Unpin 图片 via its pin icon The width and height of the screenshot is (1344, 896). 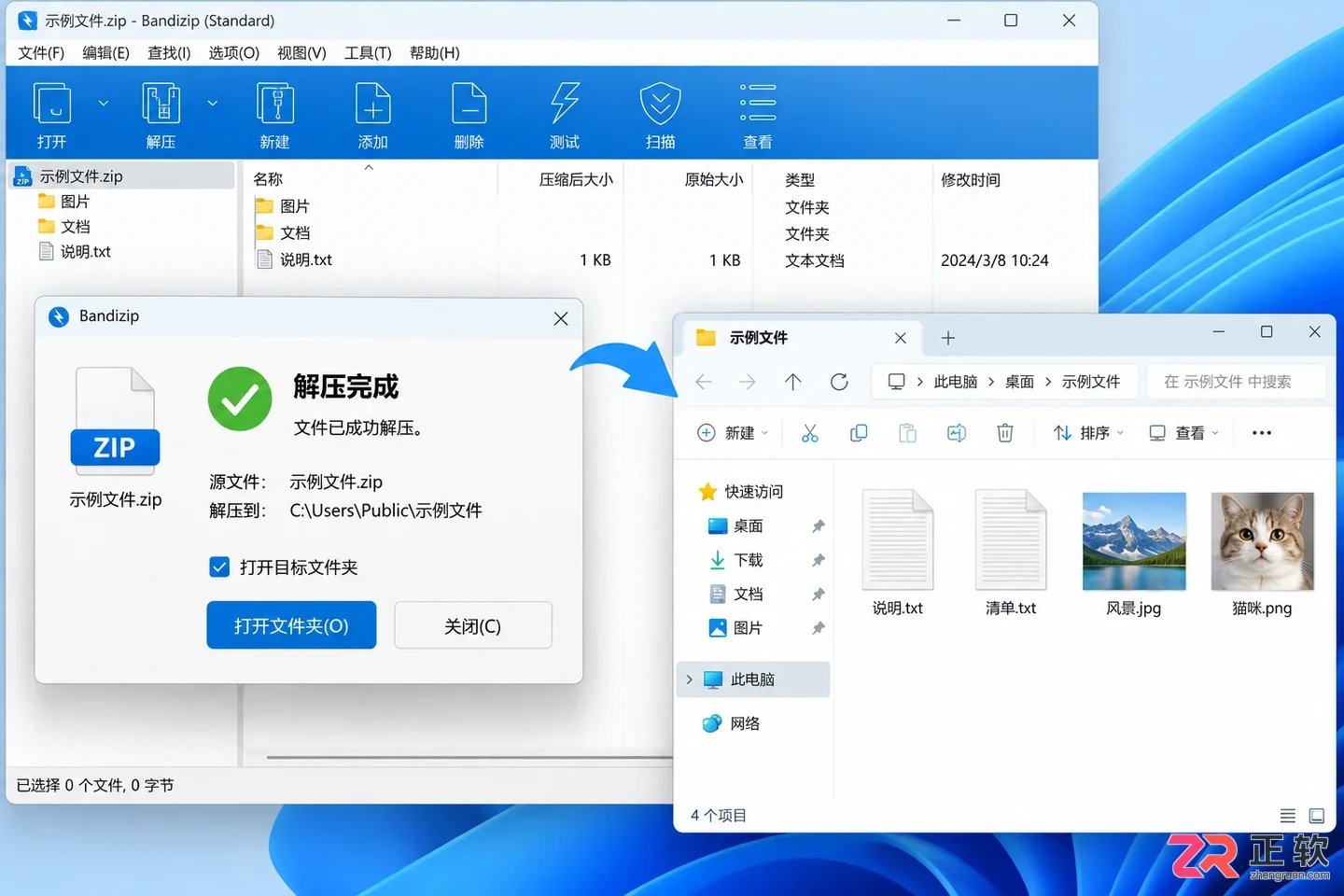tap(819, 628)
